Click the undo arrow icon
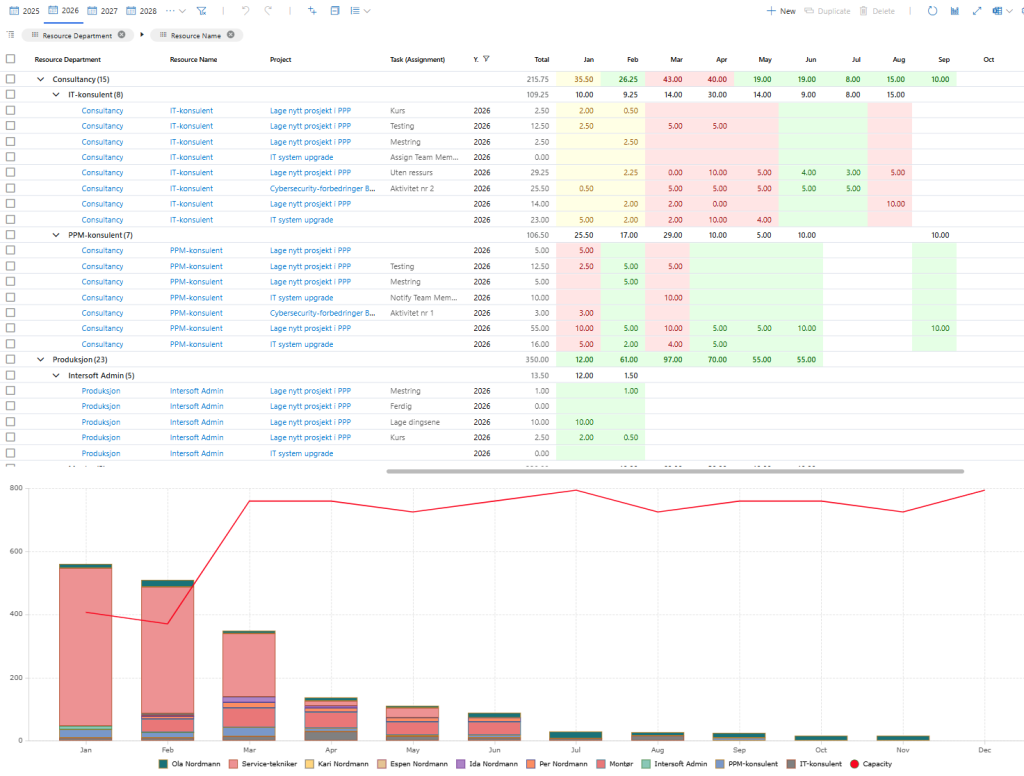The height and width of the screenshot is (776, 1024). [246, 10]
